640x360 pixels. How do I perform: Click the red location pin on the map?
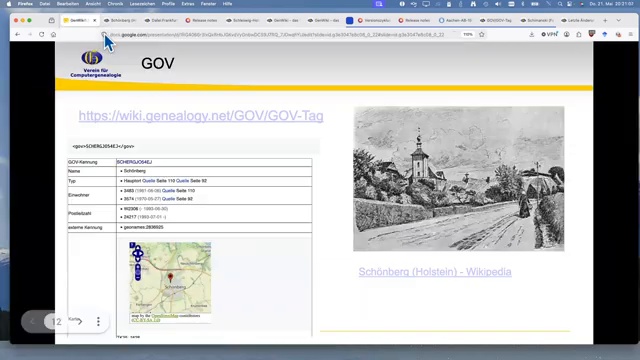coord(170,277)
